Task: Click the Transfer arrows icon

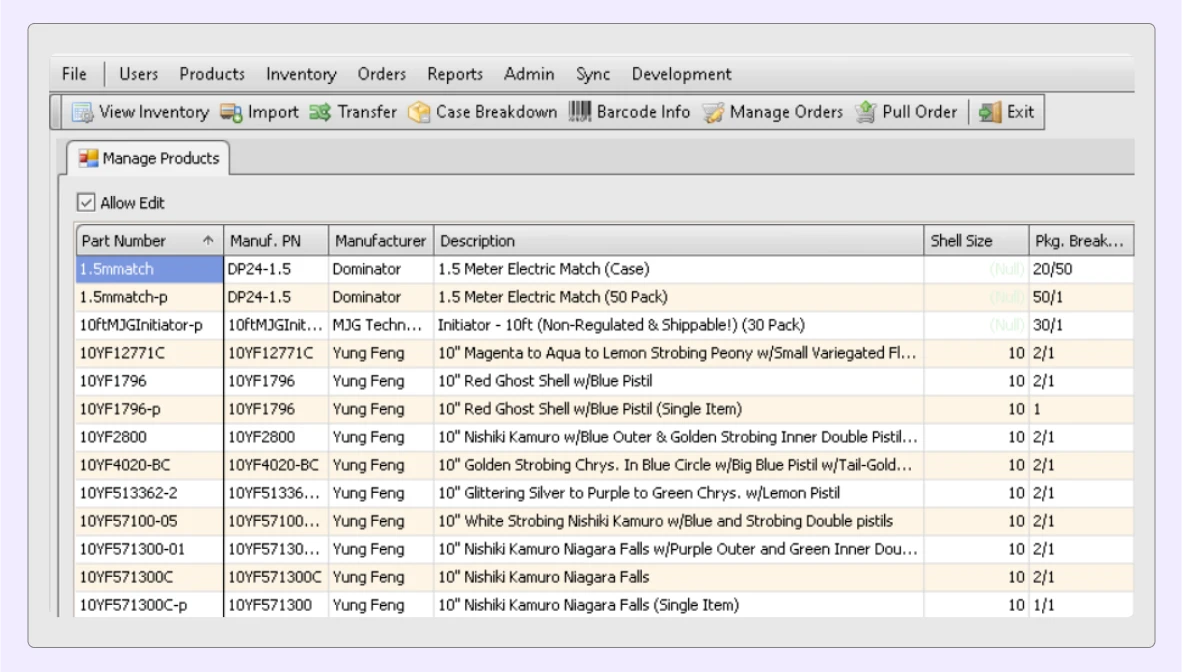Action: (x=320, y=112)
